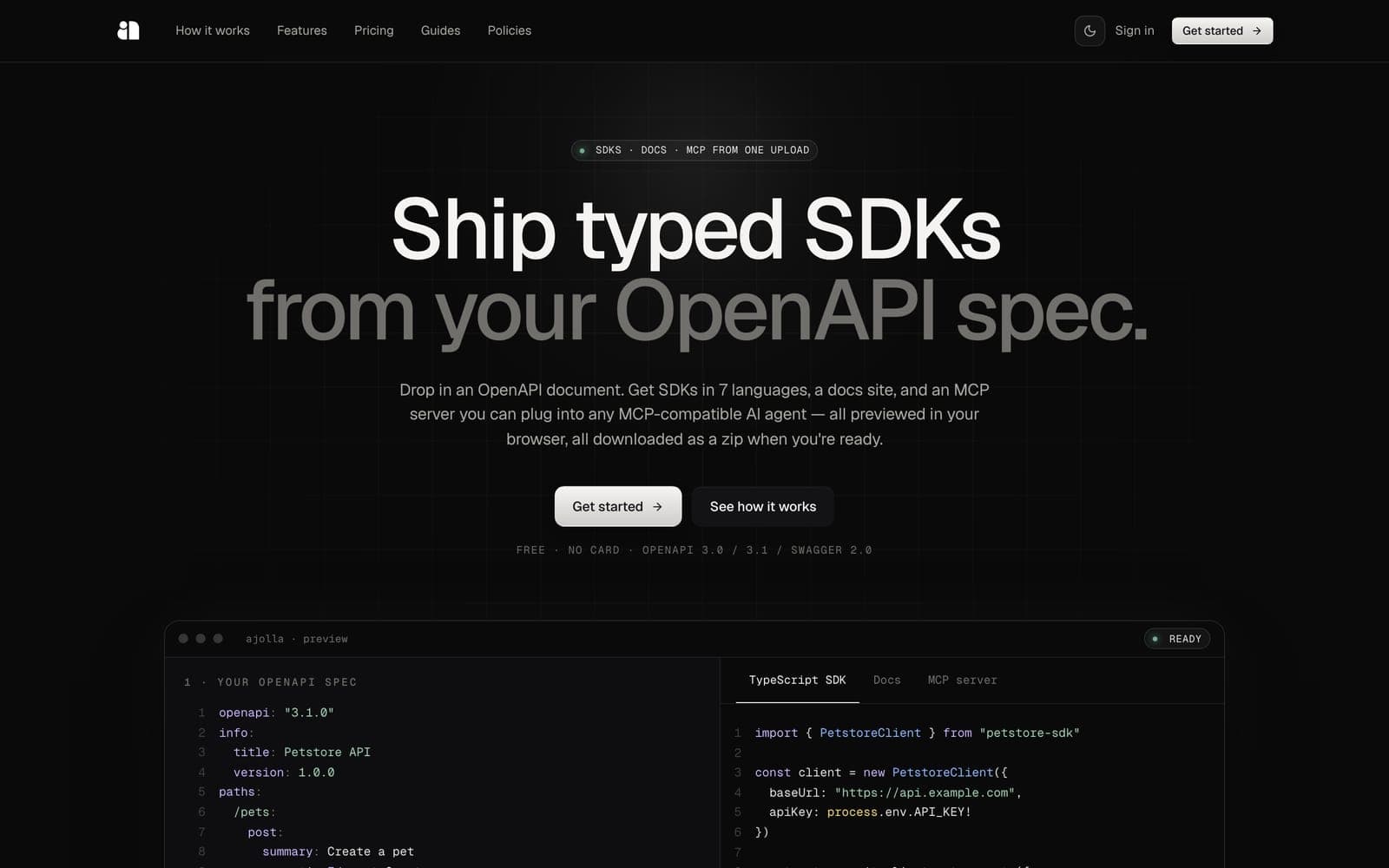
Task: Open the Features nav link
Action: point(302,30)
